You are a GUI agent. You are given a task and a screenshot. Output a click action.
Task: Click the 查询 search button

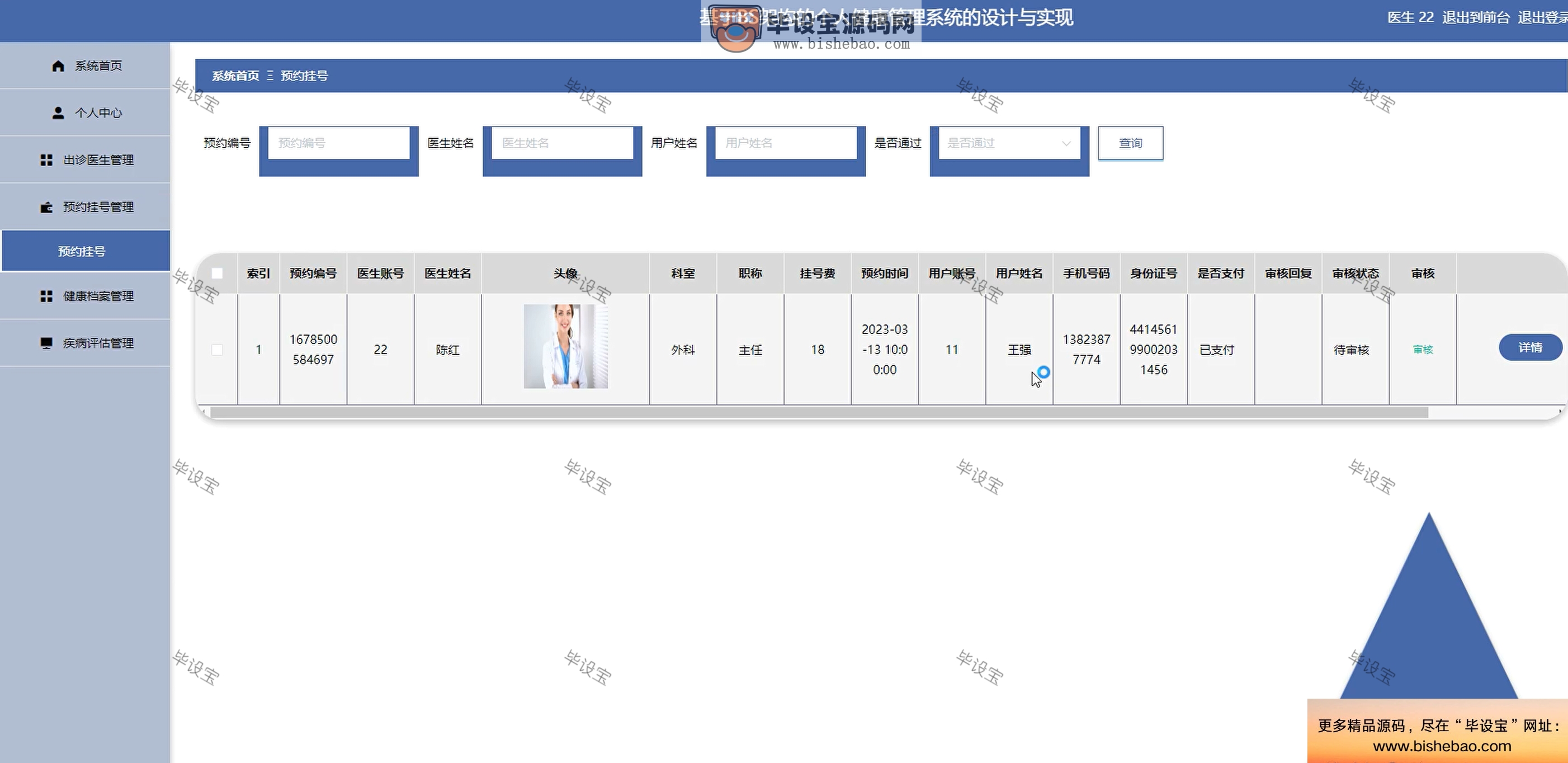(x=1130, y=143)
